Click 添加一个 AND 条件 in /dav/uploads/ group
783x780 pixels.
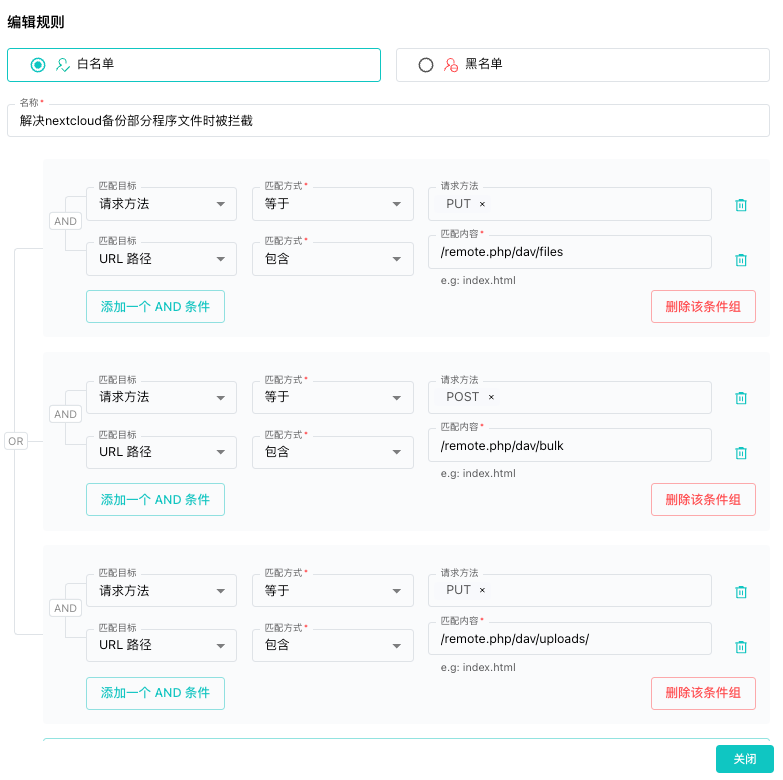[155, 693]
